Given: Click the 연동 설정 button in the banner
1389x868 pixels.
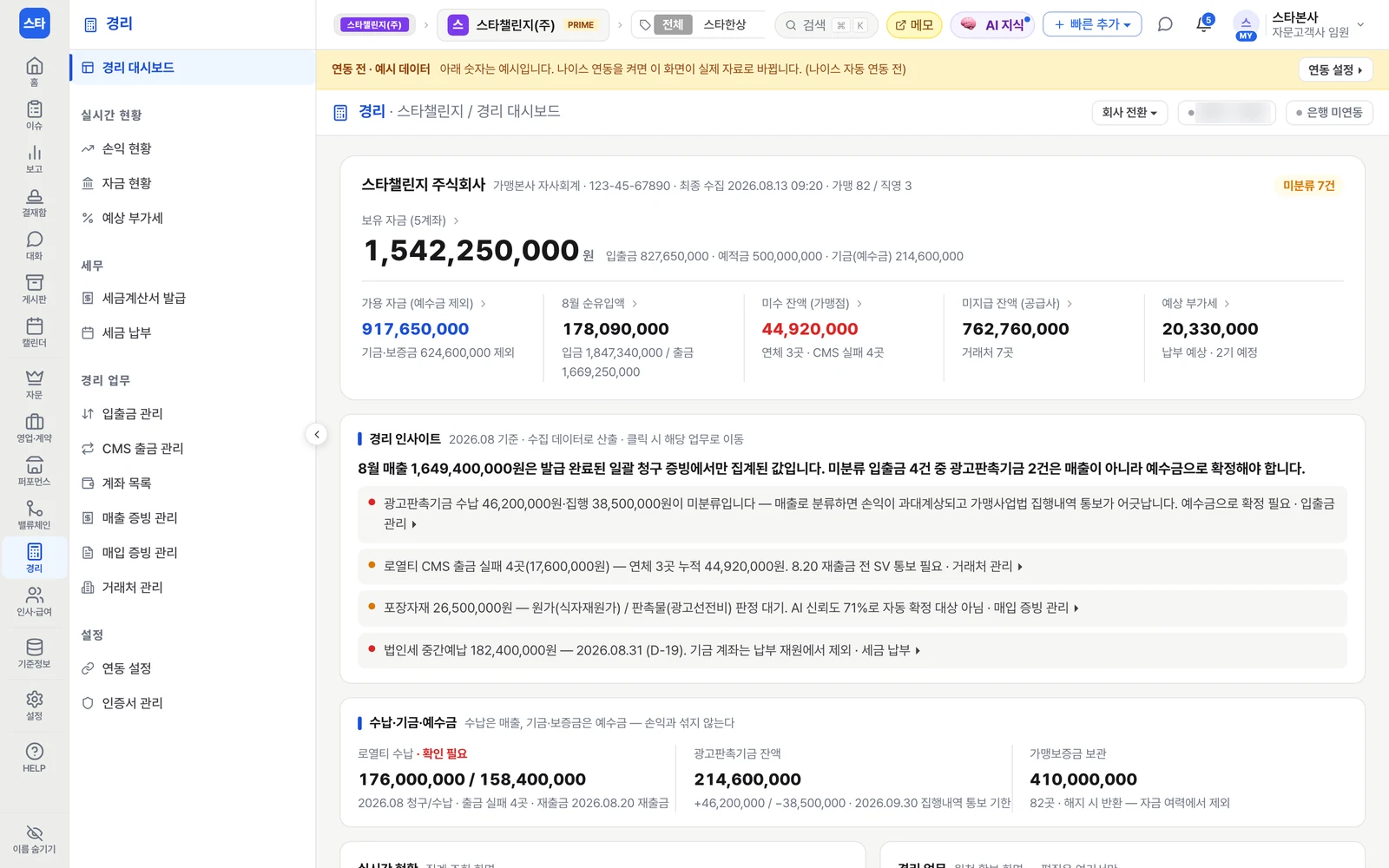Looking at the screenshot, I should pyautogui.click(x=1335, y=69).
